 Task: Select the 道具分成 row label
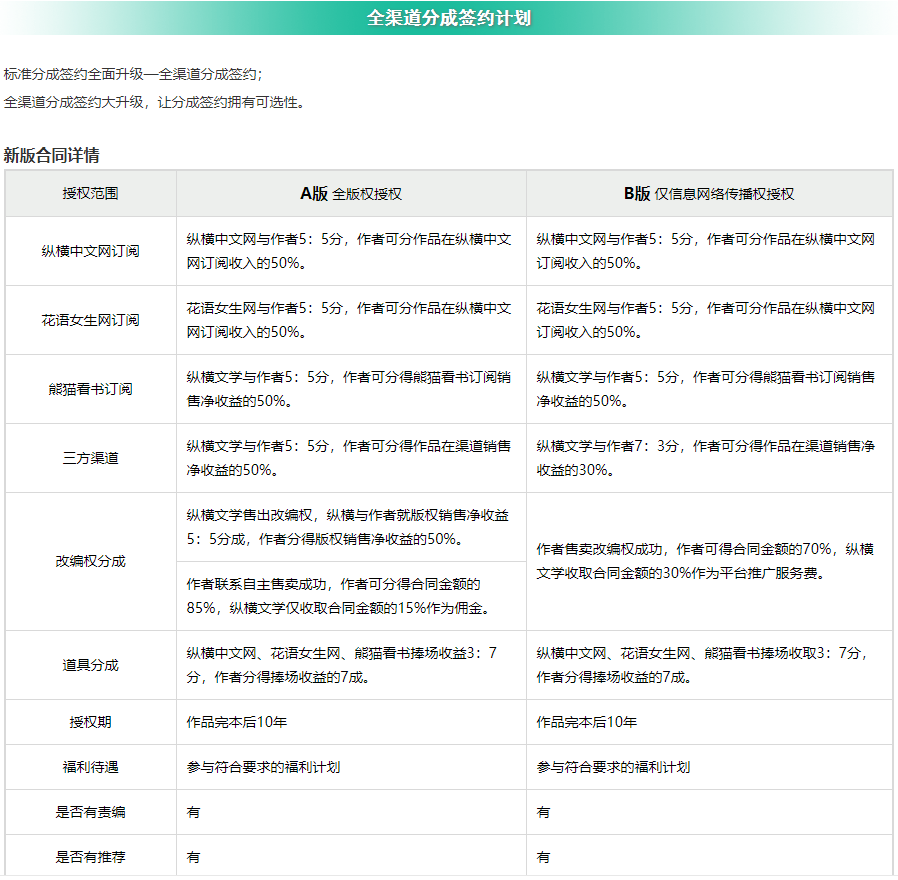(90, 665)
